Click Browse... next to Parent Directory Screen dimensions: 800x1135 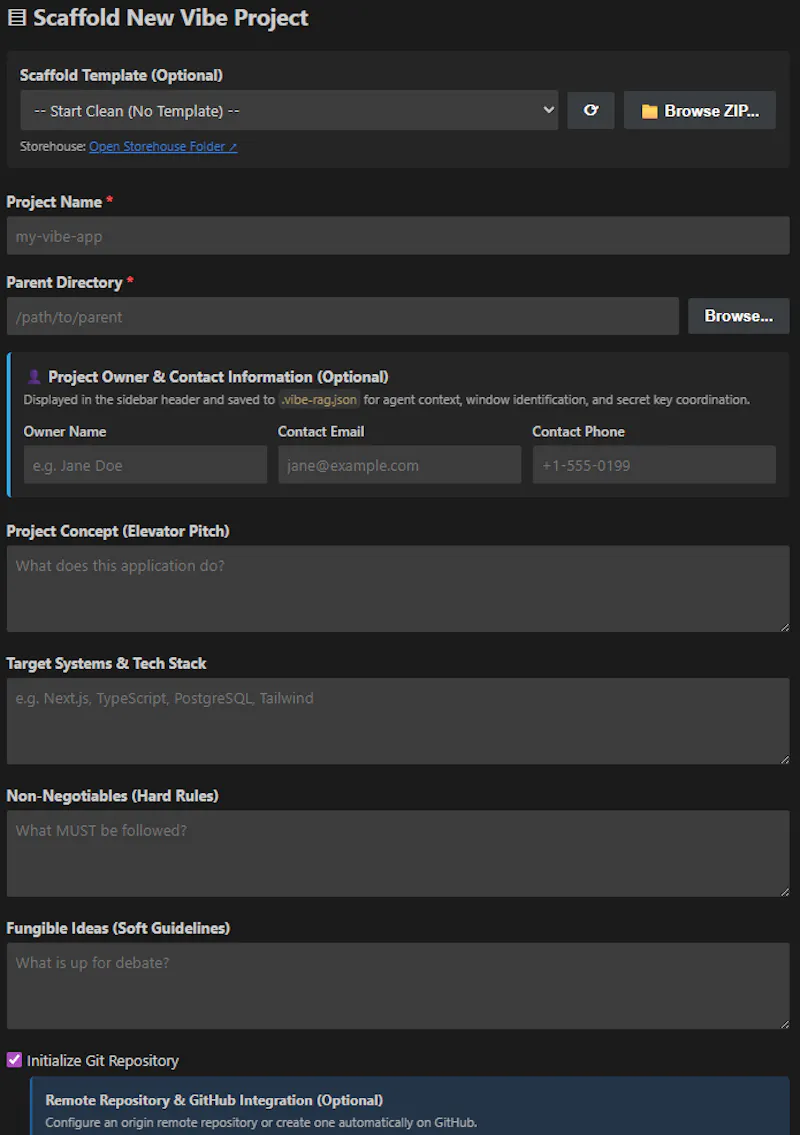(738, 316)
